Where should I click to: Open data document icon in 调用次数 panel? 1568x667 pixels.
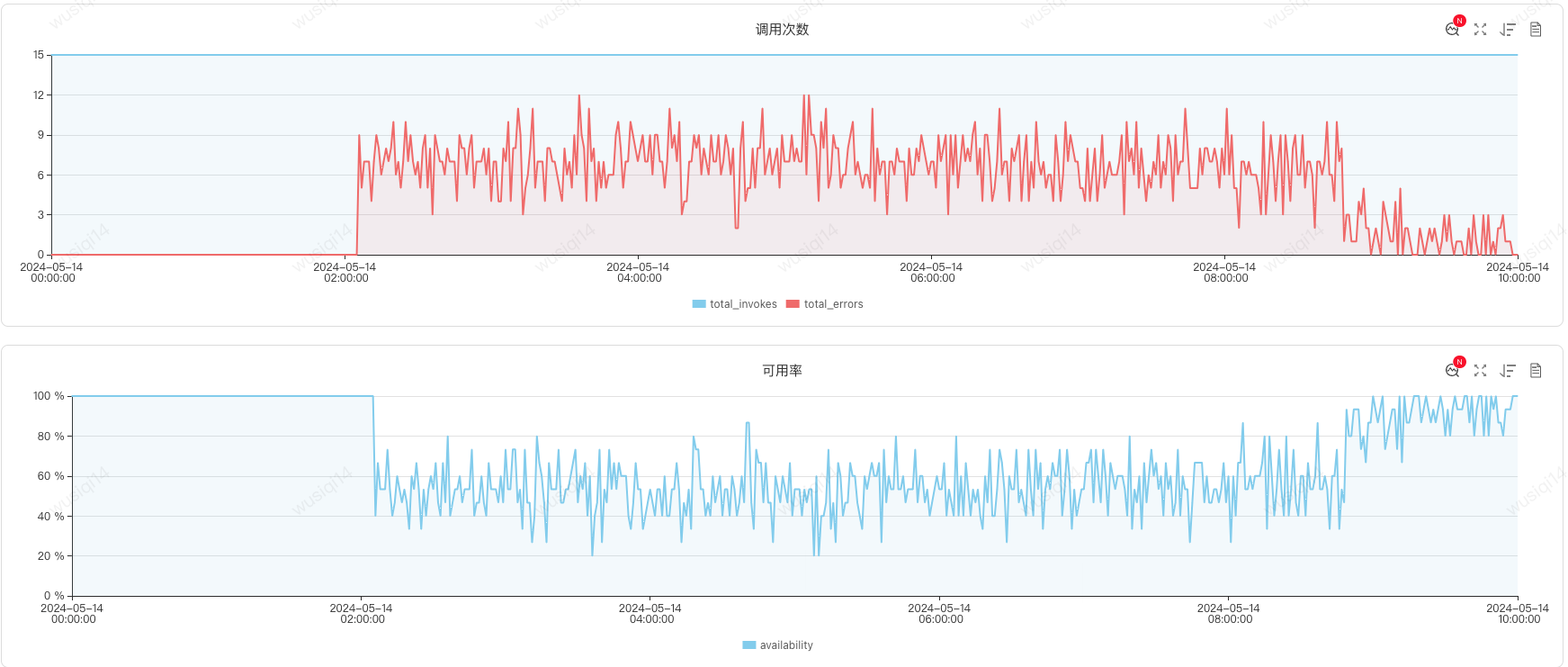point(1536,30)
